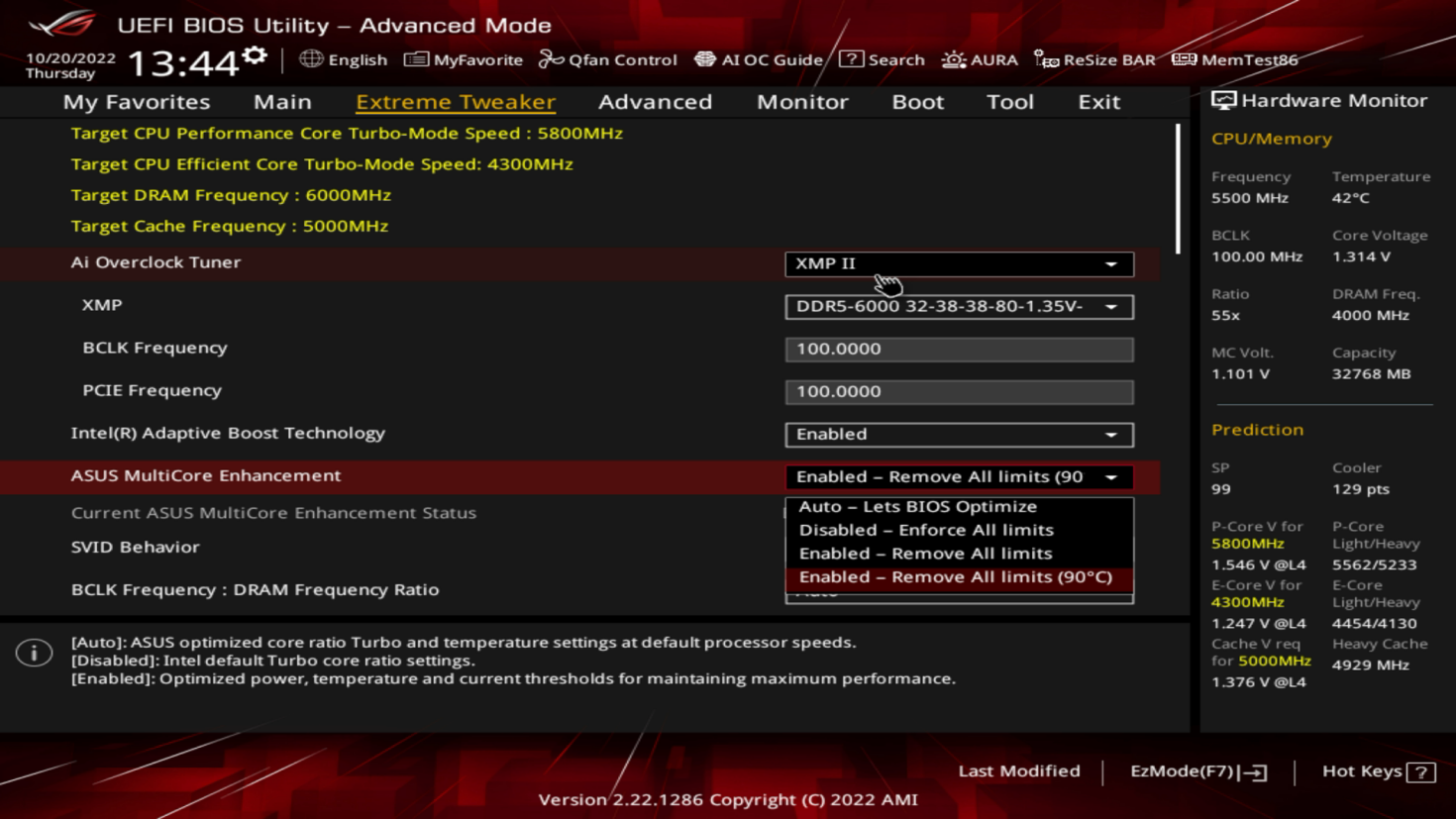Click the Search question mark icon
1456x819 pixels.
(851, 59)
